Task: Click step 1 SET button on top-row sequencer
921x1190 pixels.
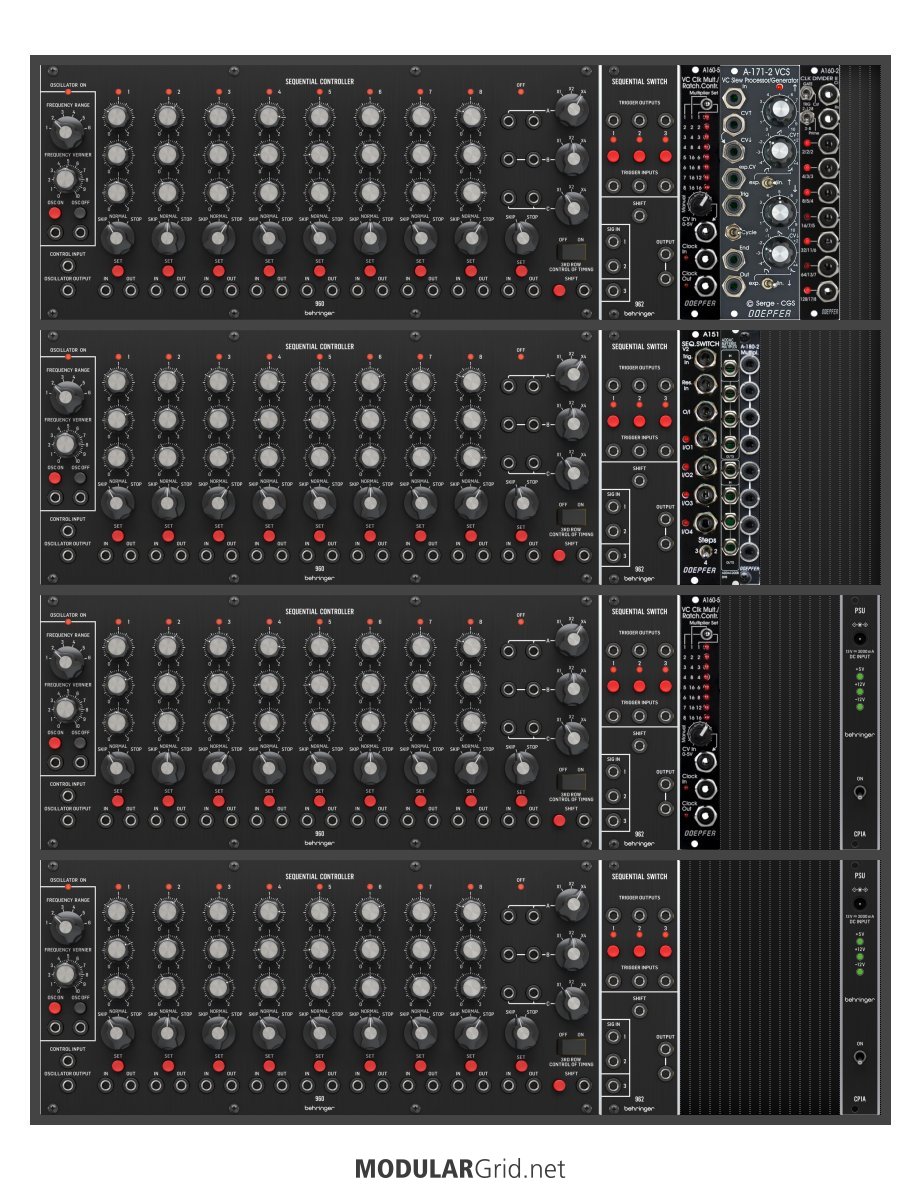Action: tap(118, 271)
